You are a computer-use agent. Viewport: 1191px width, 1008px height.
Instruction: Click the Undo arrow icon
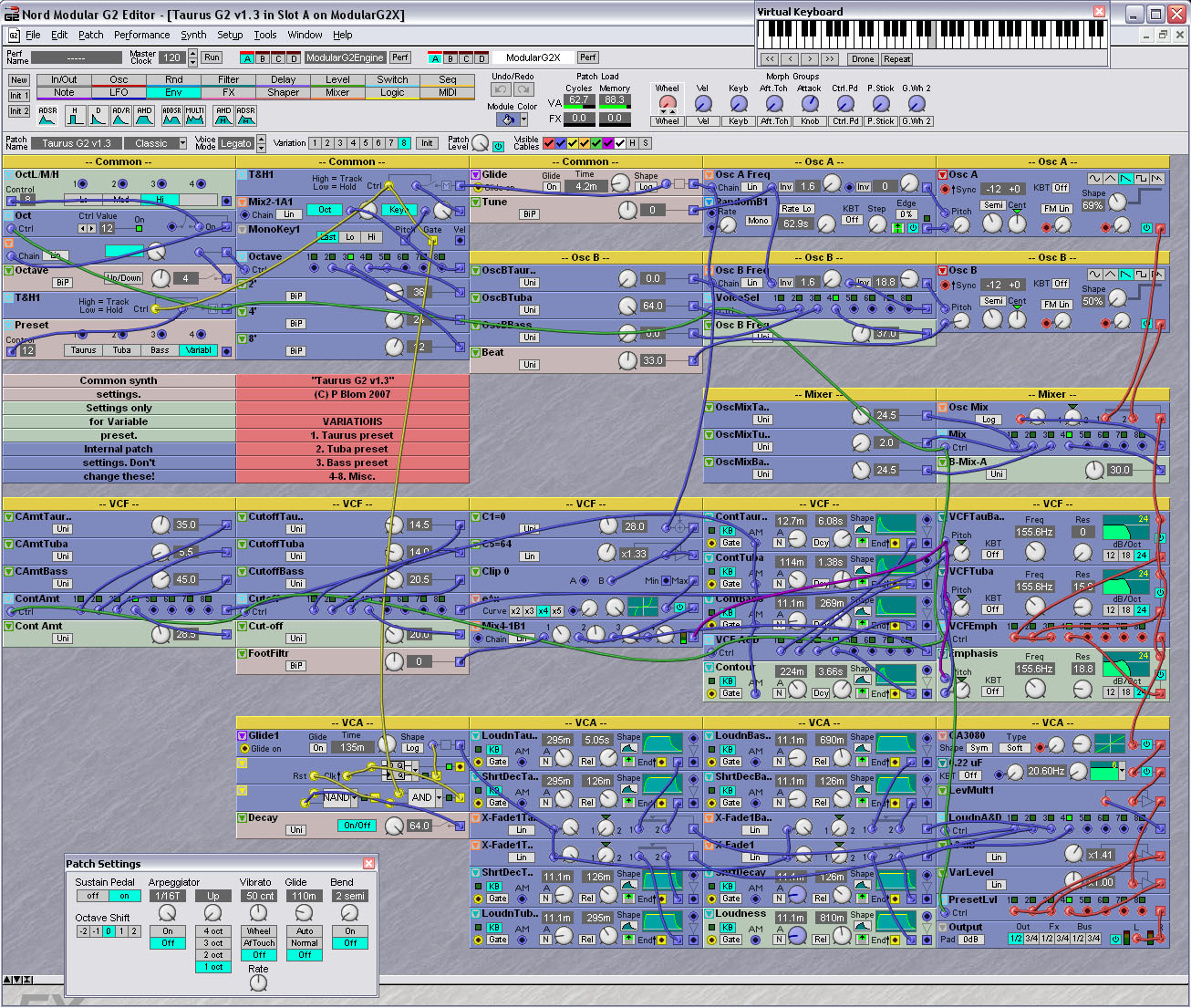coord(500,89)
